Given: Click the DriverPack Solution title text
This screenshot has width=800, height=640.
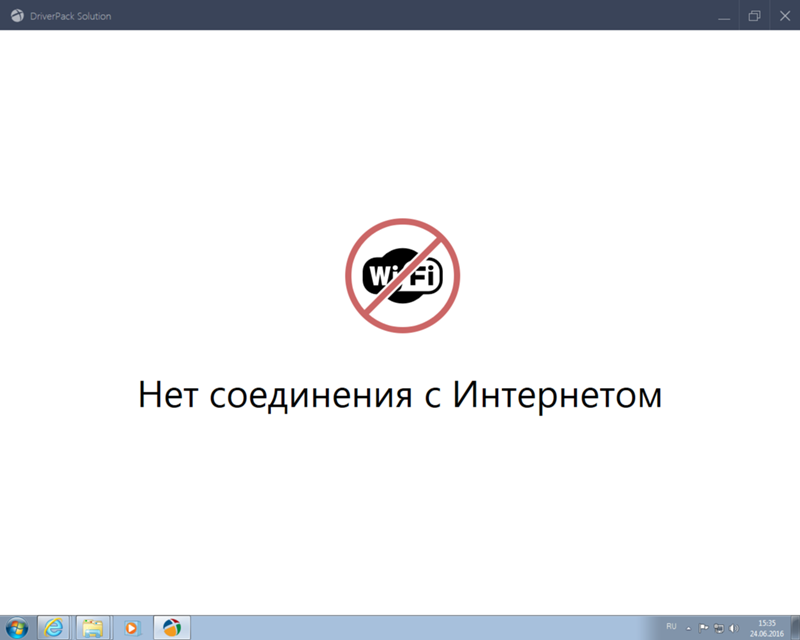Looking at the screenshot, I should (70, 16).
